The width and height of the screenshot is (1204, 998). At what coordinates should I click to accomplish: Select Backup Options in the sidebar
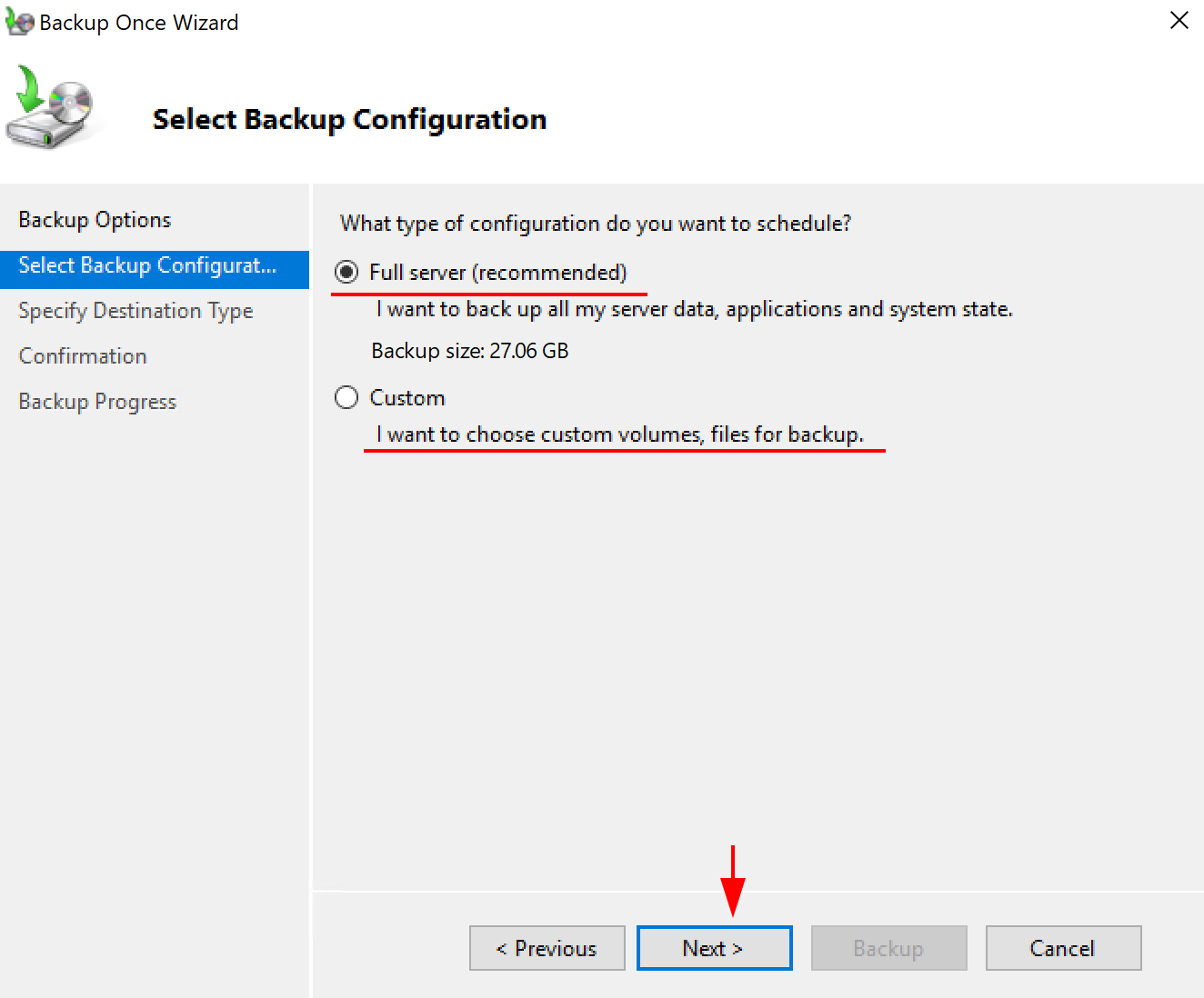(94, 219)
